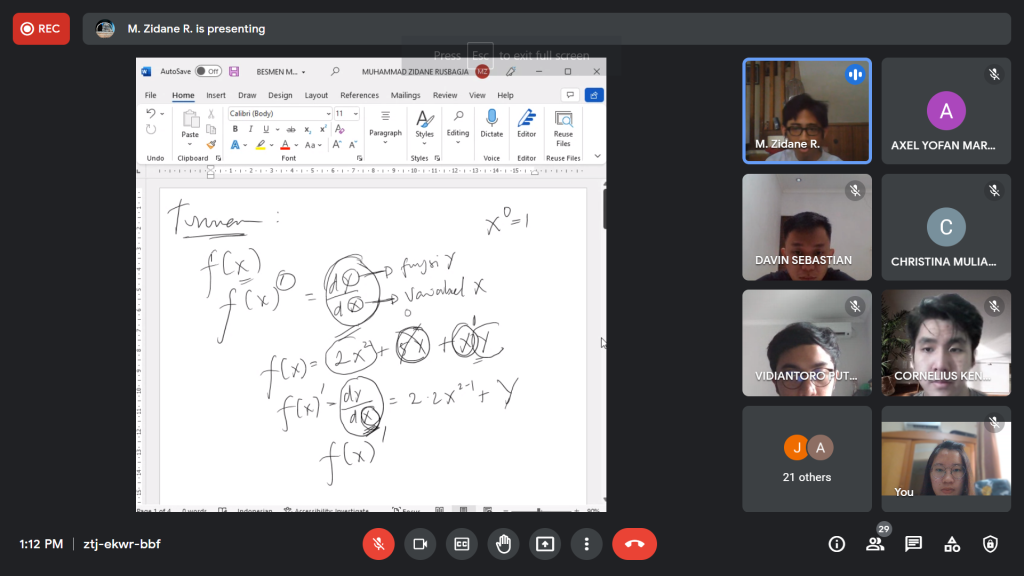
Task: Click the Present now screen share icon
Action: click(545, 544)
